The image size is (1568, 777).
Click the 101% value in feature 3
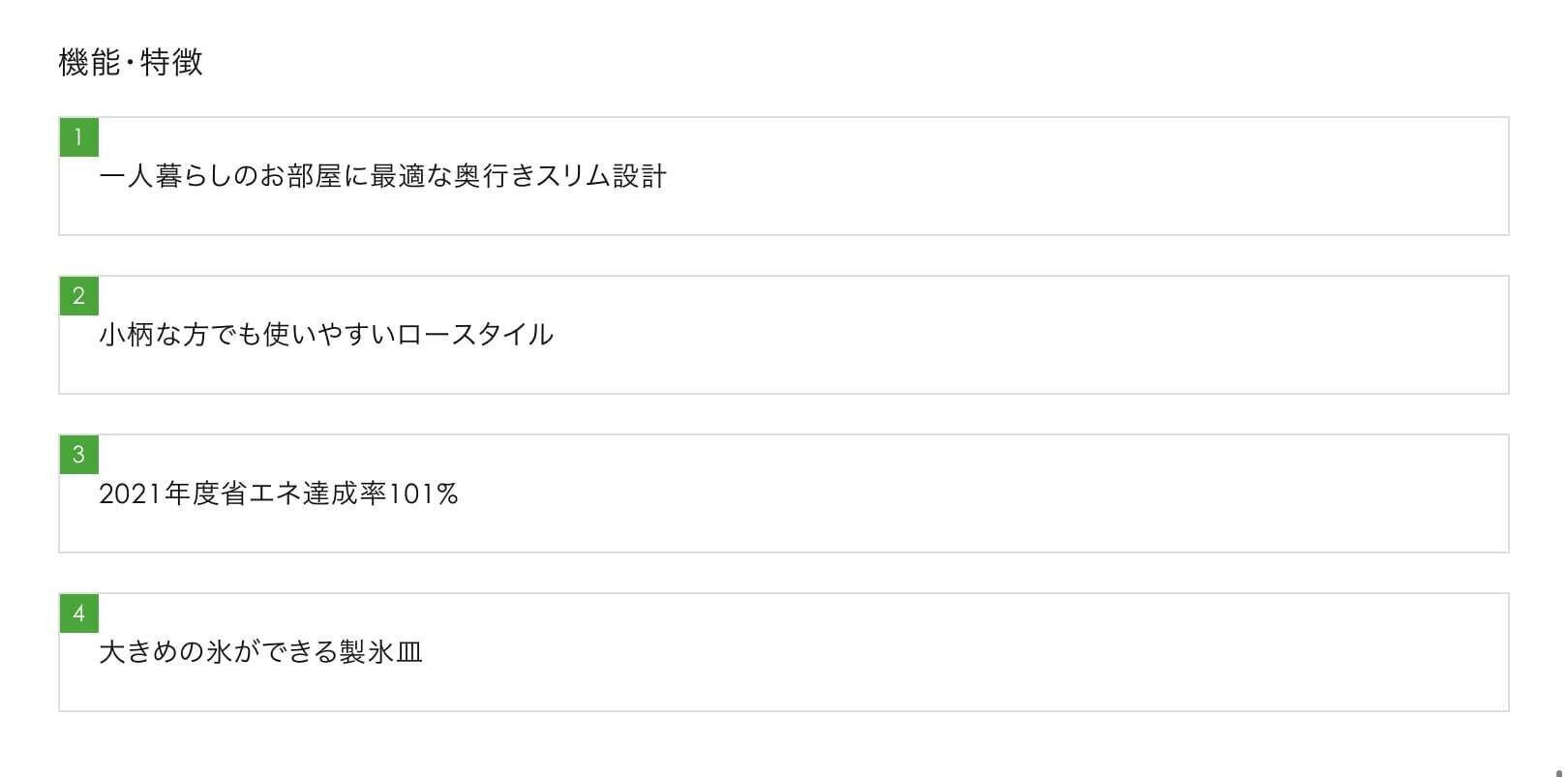point(422,493)
